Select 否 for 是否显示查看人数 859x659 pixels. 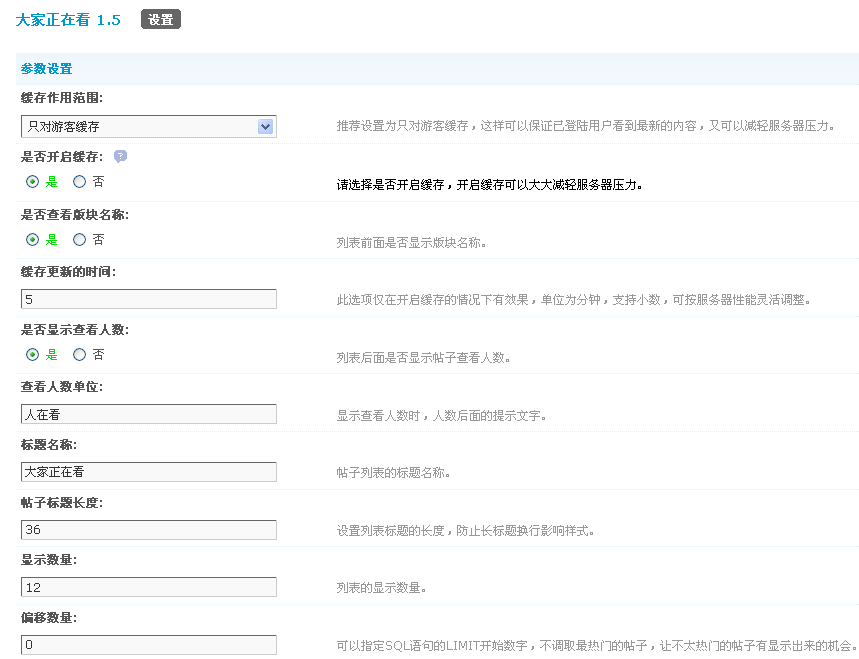pos(80,355)
